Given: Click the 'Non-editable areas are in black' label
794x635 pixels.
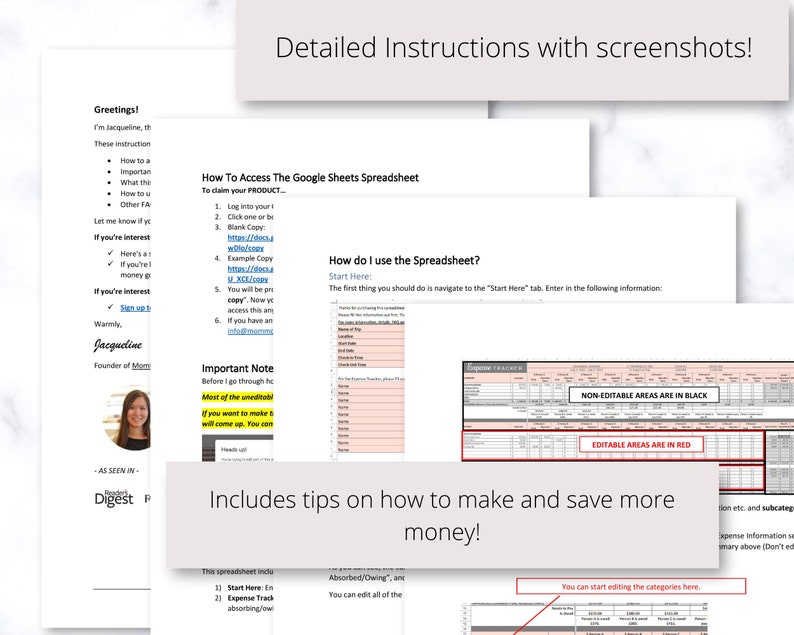Looking at the screenshot, I should (x=644, y=395).
